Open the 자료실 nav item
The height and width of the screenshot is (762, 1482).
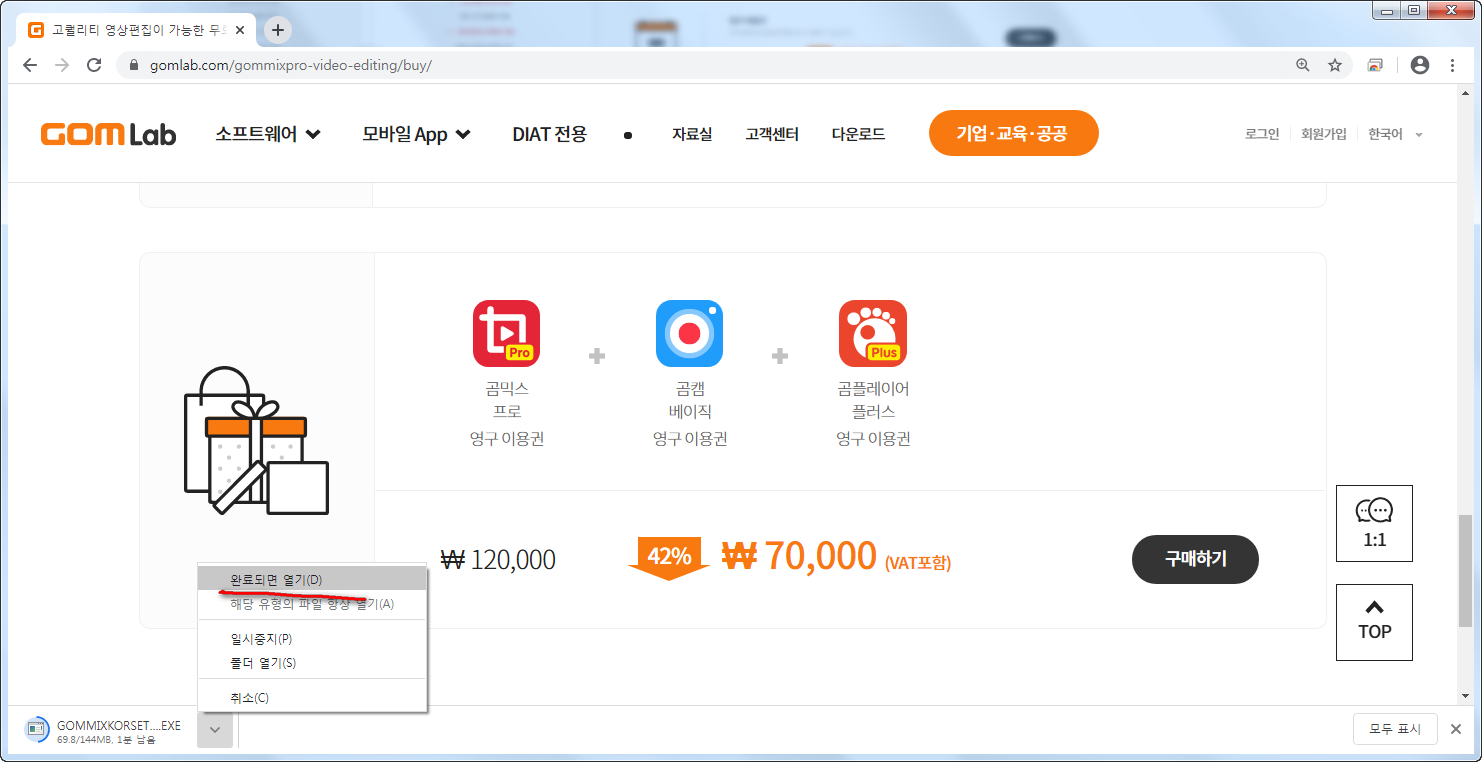pos(692,134)
